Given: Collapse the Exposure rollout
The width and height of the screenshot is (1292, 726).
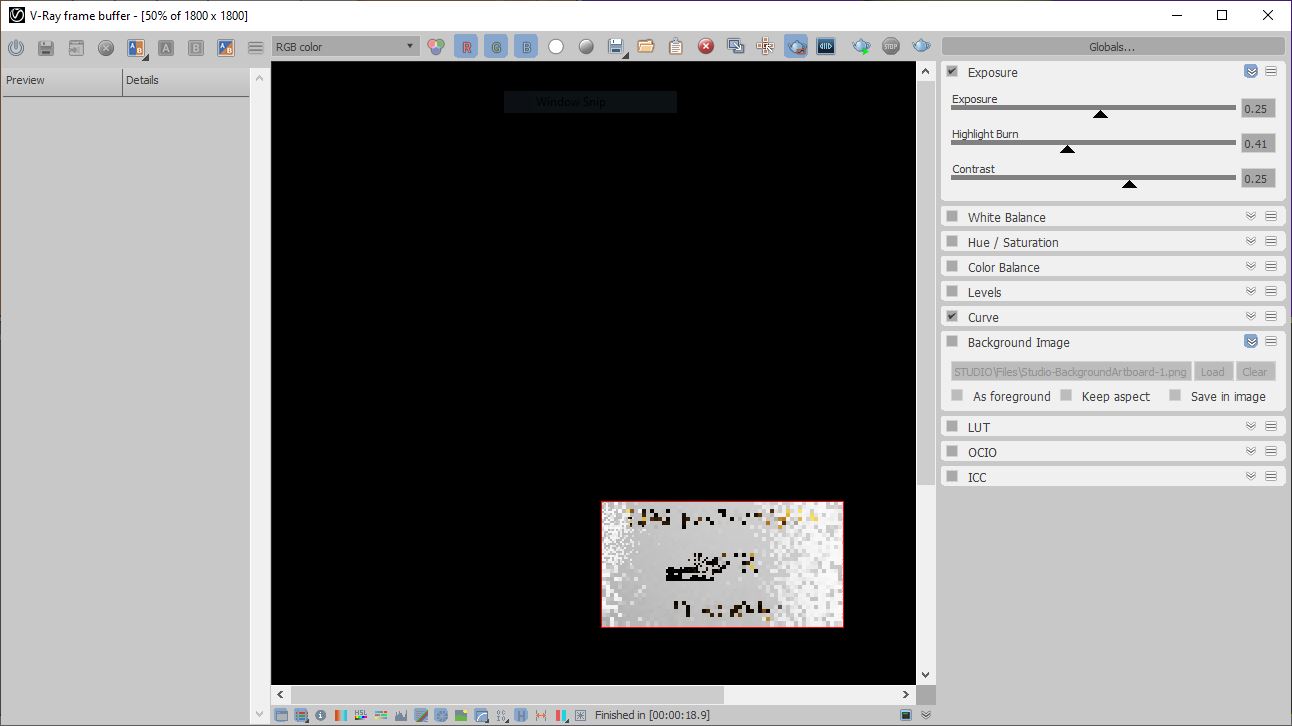Looking at the screenshot, I should click(1251, 72).
